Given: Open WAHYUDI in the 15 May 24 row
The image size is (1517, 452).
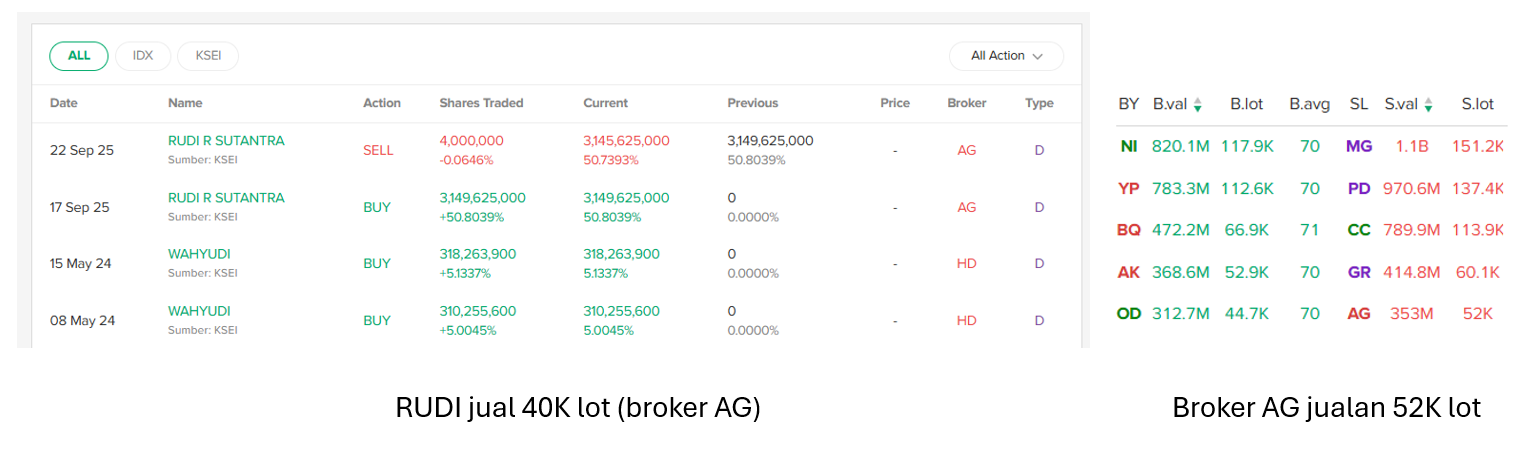Looking at the screenshot, I should (199, 254).
